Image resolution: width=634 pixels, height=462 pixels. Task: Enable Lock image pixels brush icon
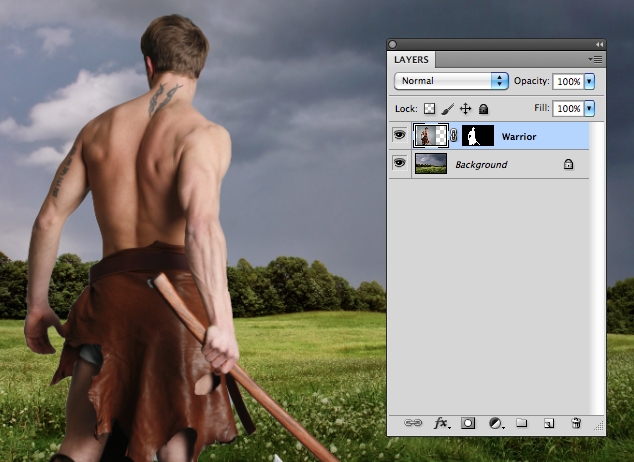(x=447, y=109)
